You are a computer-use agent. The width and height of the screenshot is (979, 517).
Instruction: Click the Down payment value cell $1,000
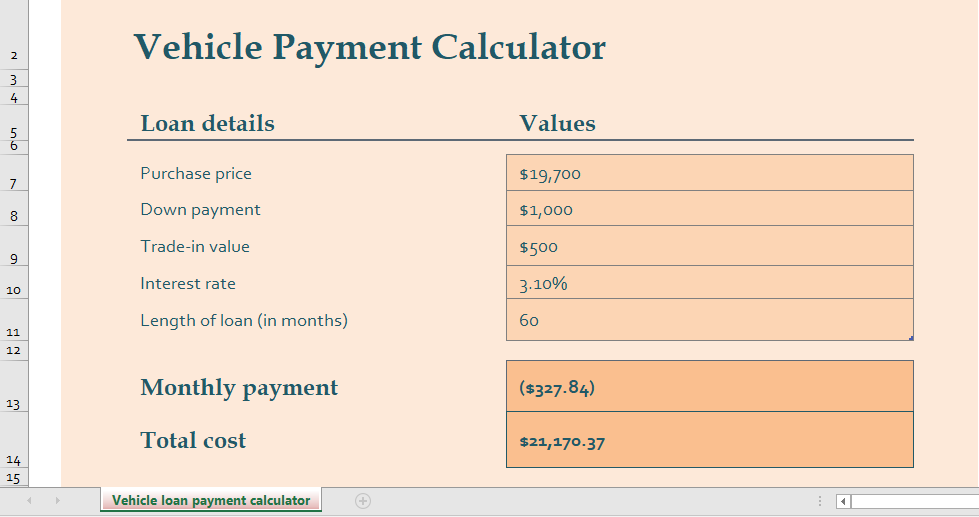(709, 209)
